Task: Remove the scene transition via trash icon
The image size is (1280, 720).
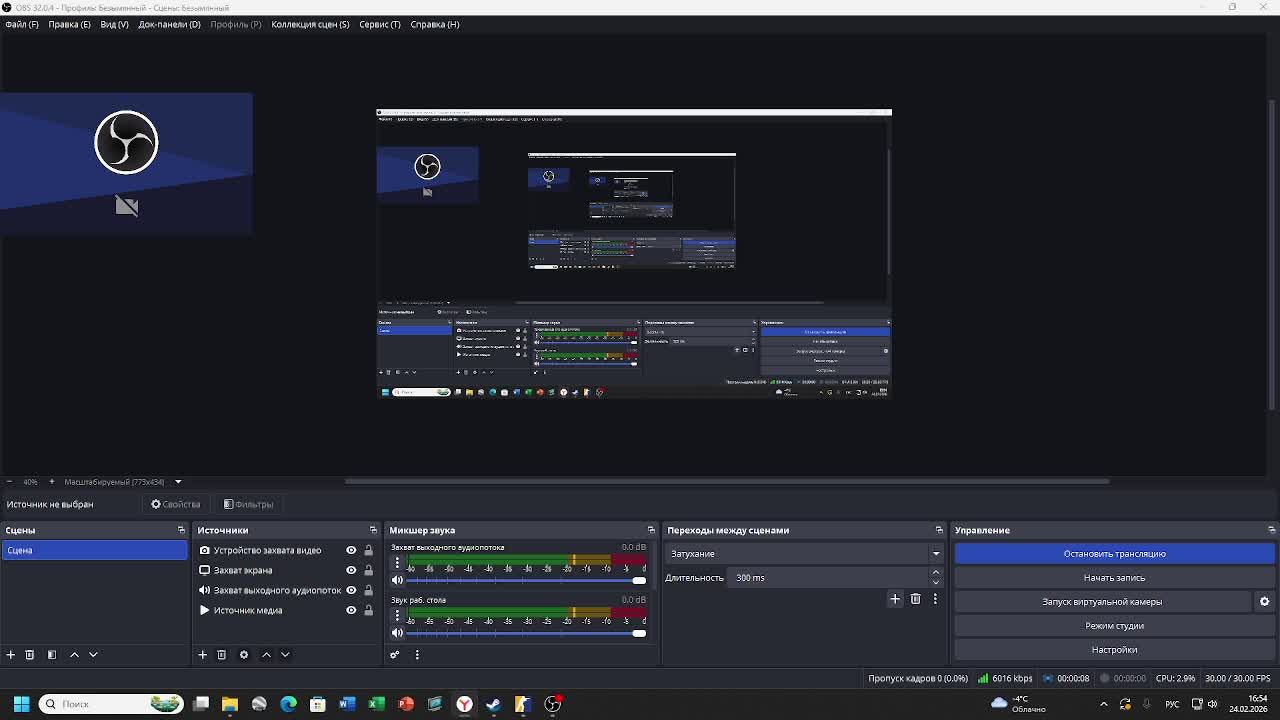Action: click(x=915, y=599)
